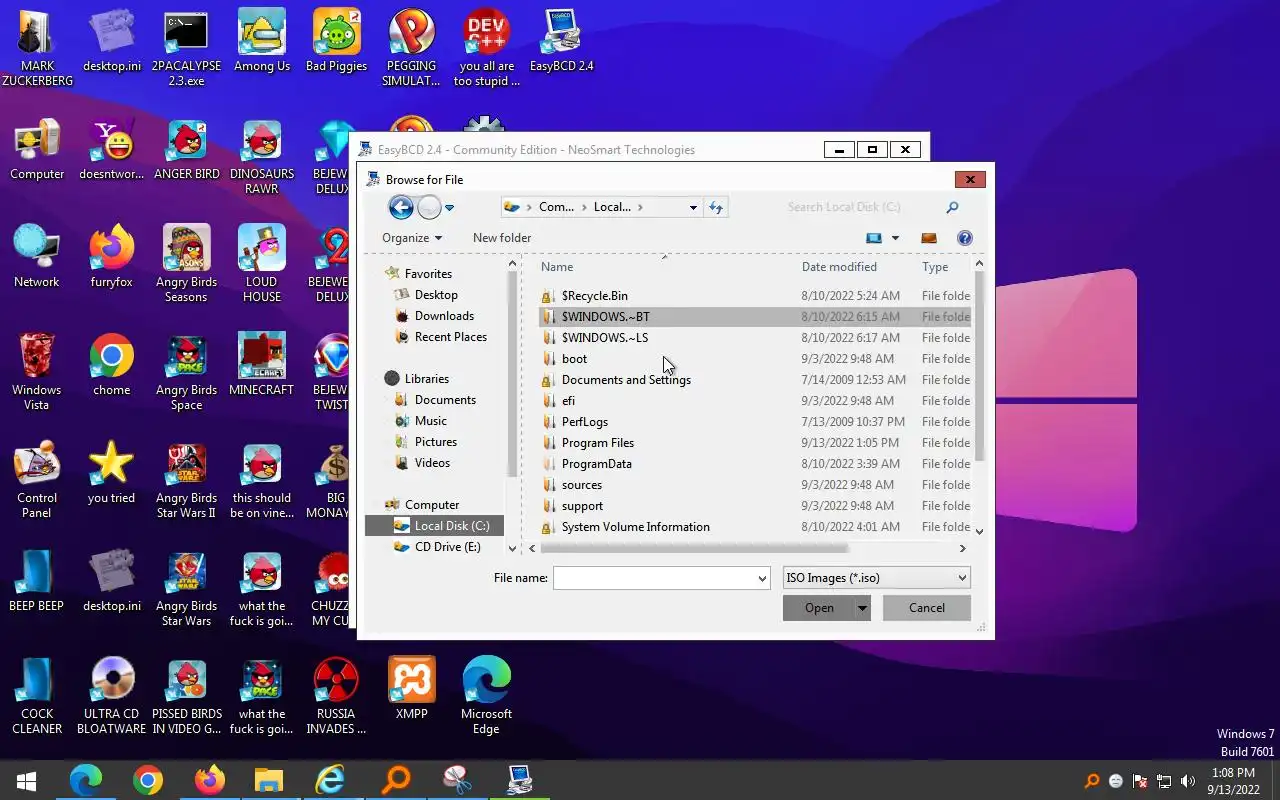Create a New folder
The height and width of the screenshot is (800, 1280).
(x=502, y=238)
